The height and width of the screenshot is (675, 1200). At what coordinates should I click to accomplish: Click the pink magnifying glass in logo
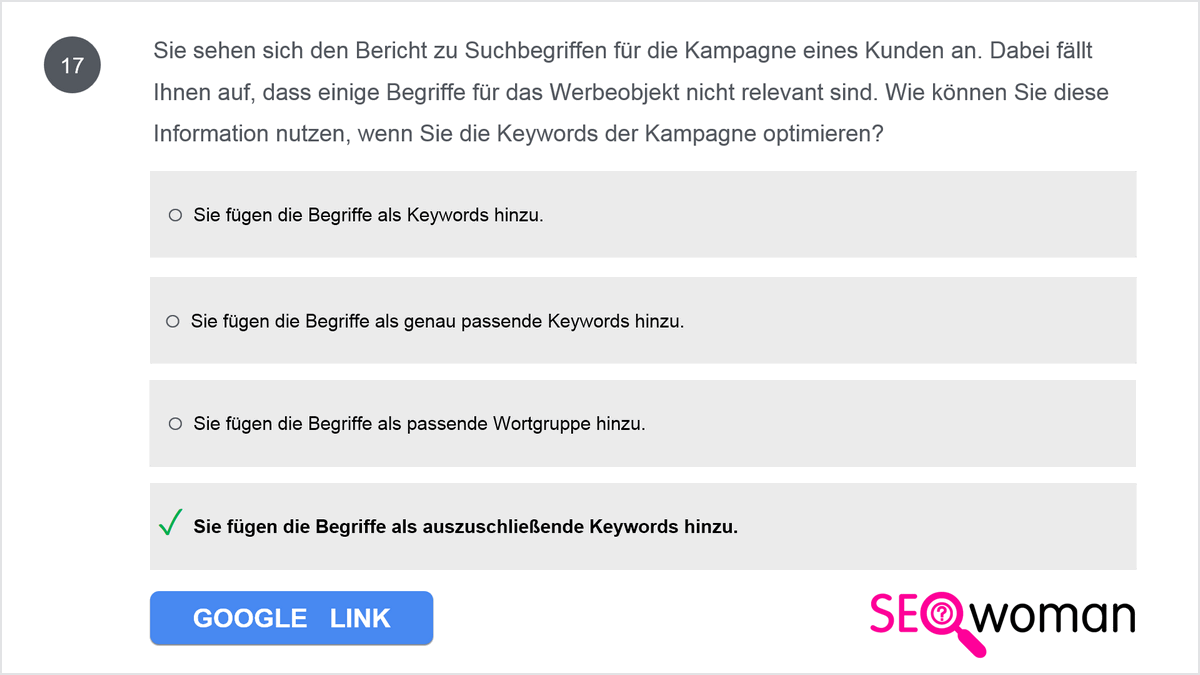click(947, 625)
